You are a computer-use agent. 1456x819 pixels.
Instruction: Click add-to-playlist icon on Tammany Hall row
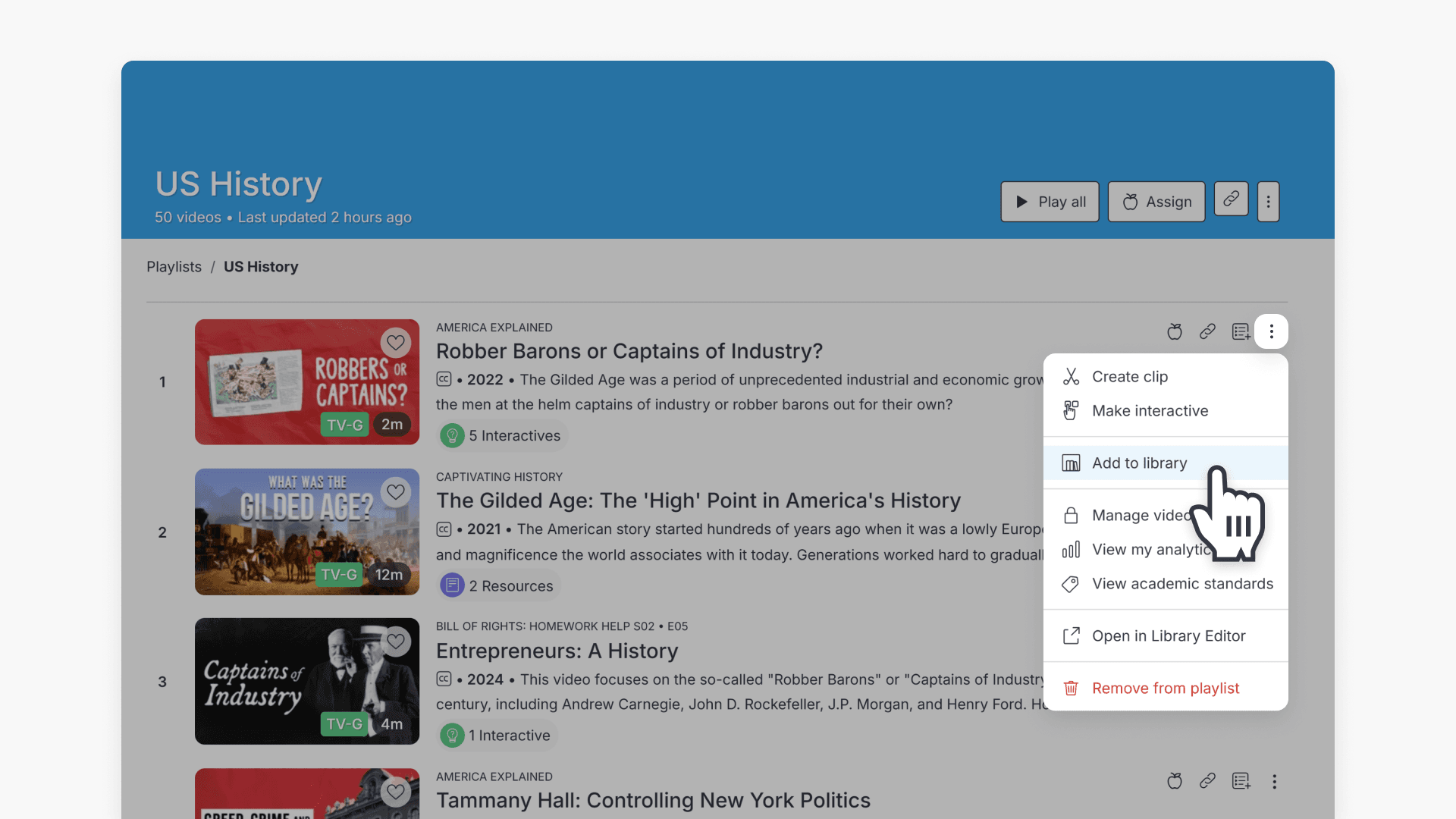pyautogui.click(x=1241, y=781)
